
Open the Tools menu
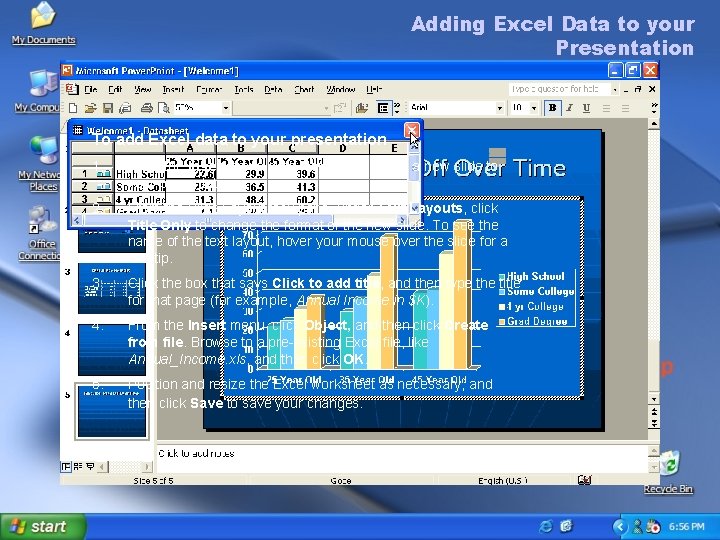coord(244,89)
